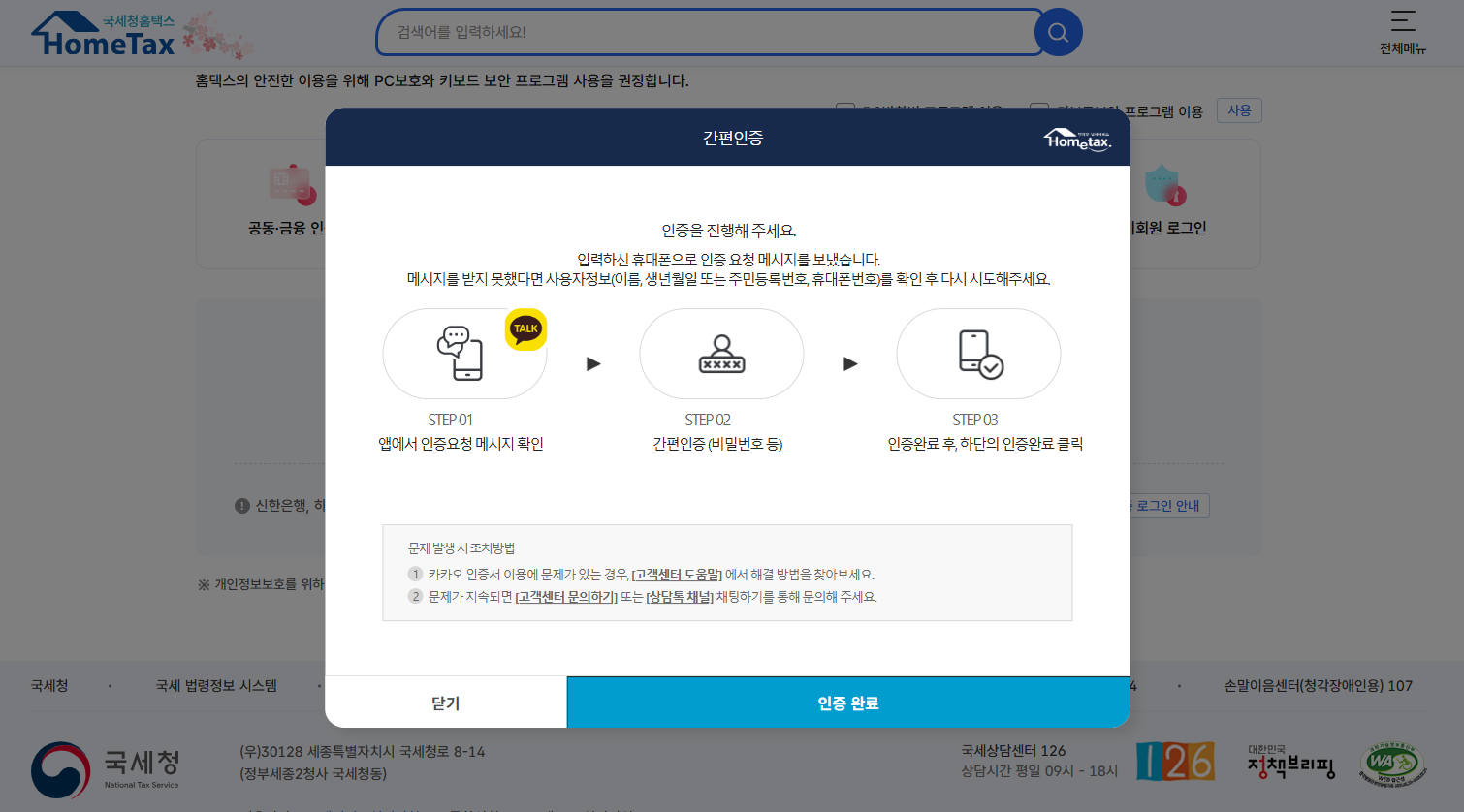Screen dimensions: 1464x812
Task: Click the 사용 button near security options
Action: [1239, 109]
